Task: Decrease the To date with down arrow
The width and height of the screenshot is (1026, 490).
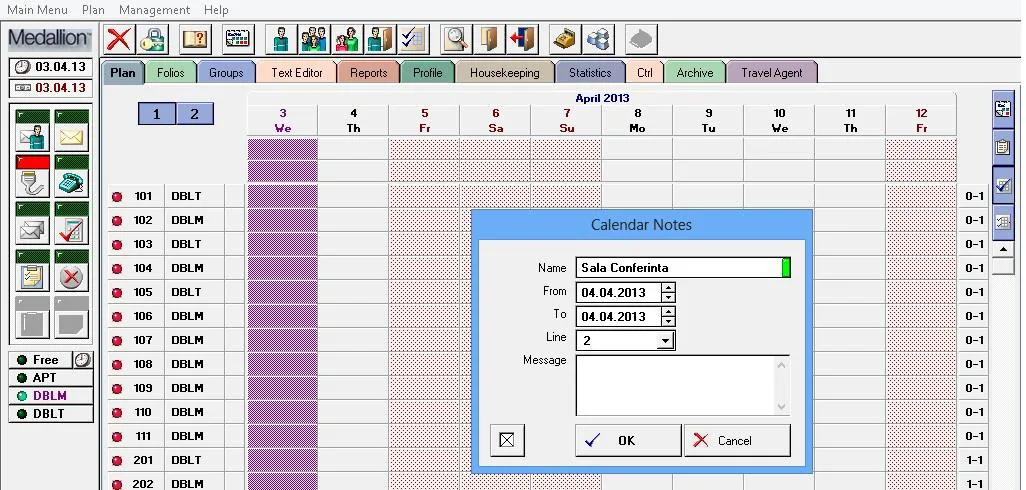Action: tap(668, 322)
